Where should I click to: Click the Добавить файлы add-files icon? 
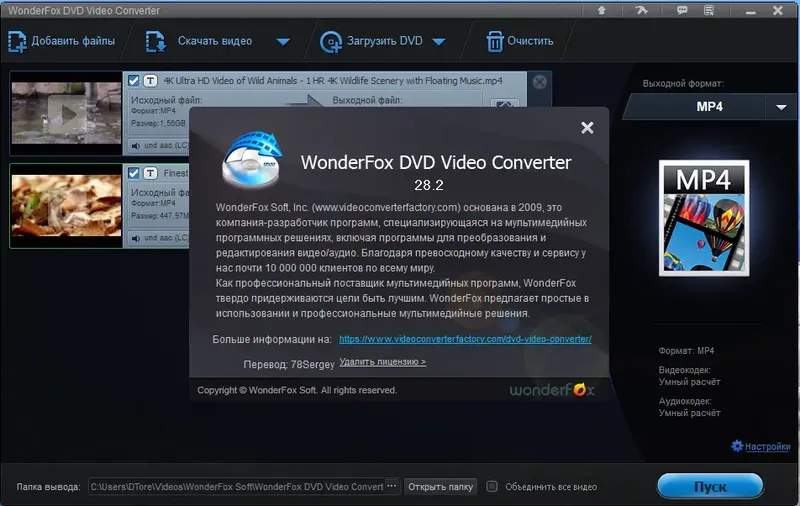pyautogui.click(x=17, y=41)
